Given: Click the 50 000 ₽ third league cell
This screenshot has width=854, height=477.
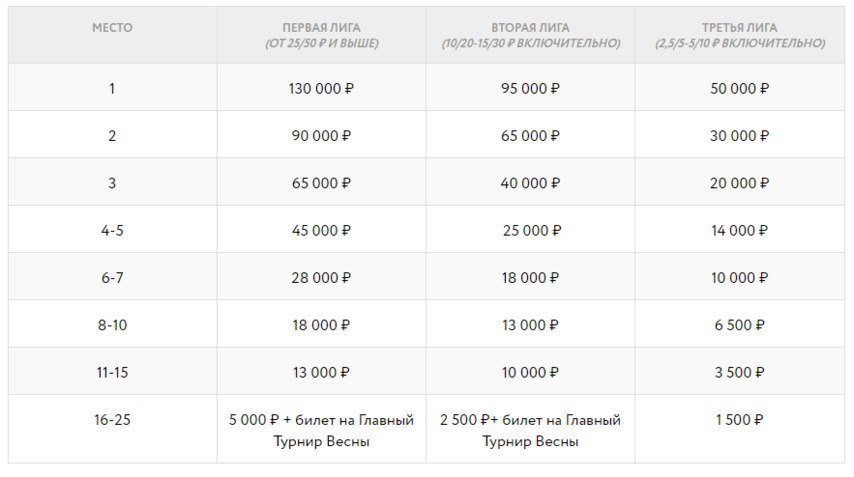Looking at the screenshot, I should 740,88.
